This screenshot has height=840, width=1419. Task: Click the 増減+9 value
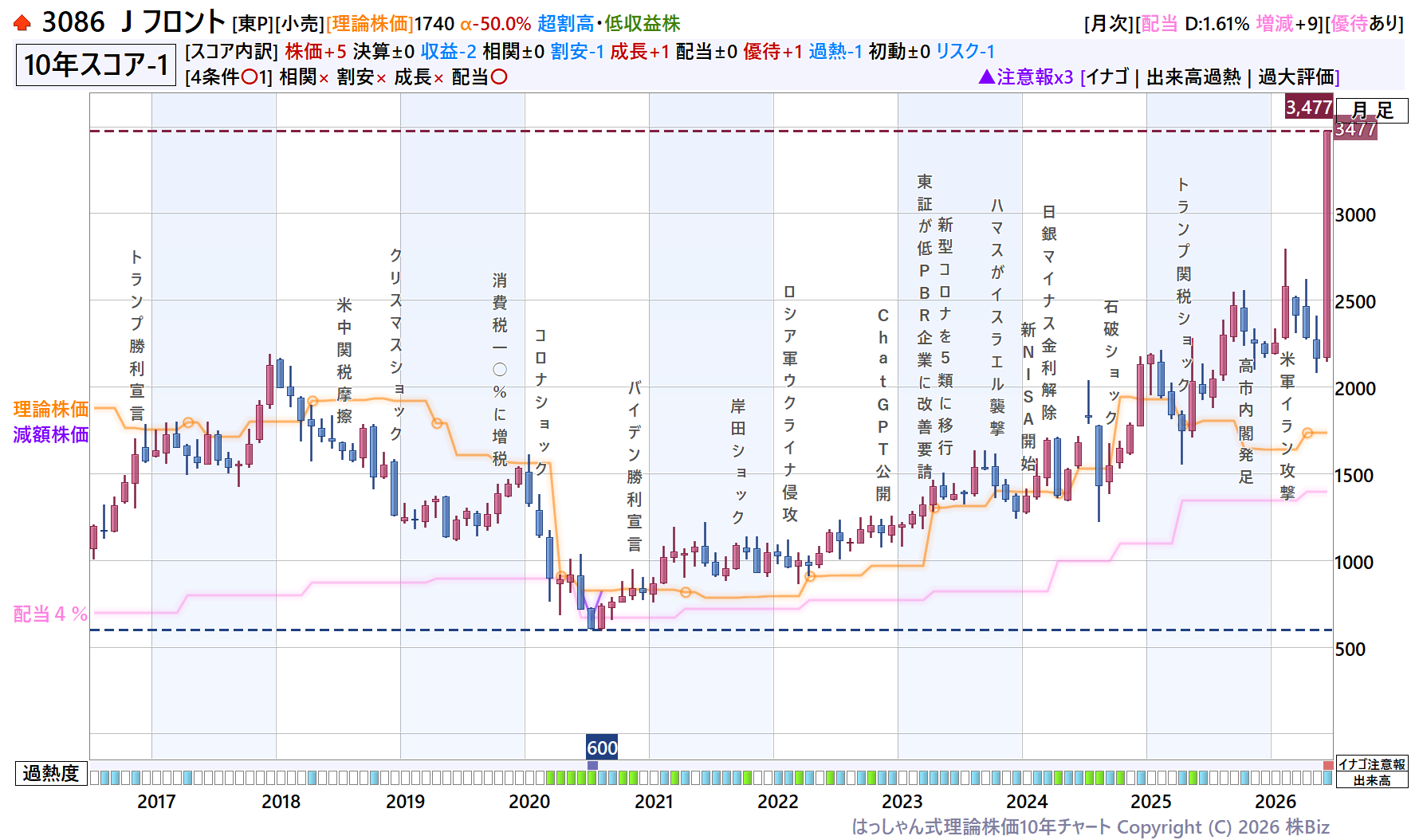tap(1287, 24)
